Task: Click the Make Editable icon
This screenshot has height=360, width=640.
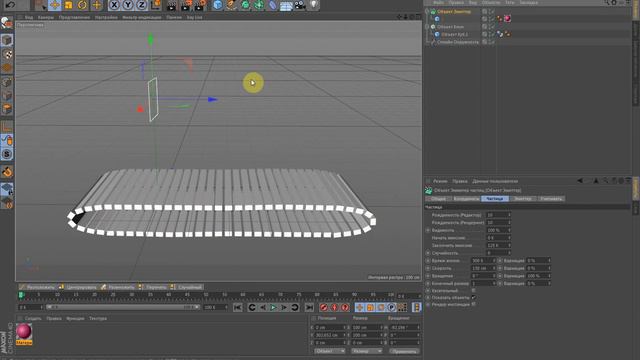Action: tap(7, 23)
